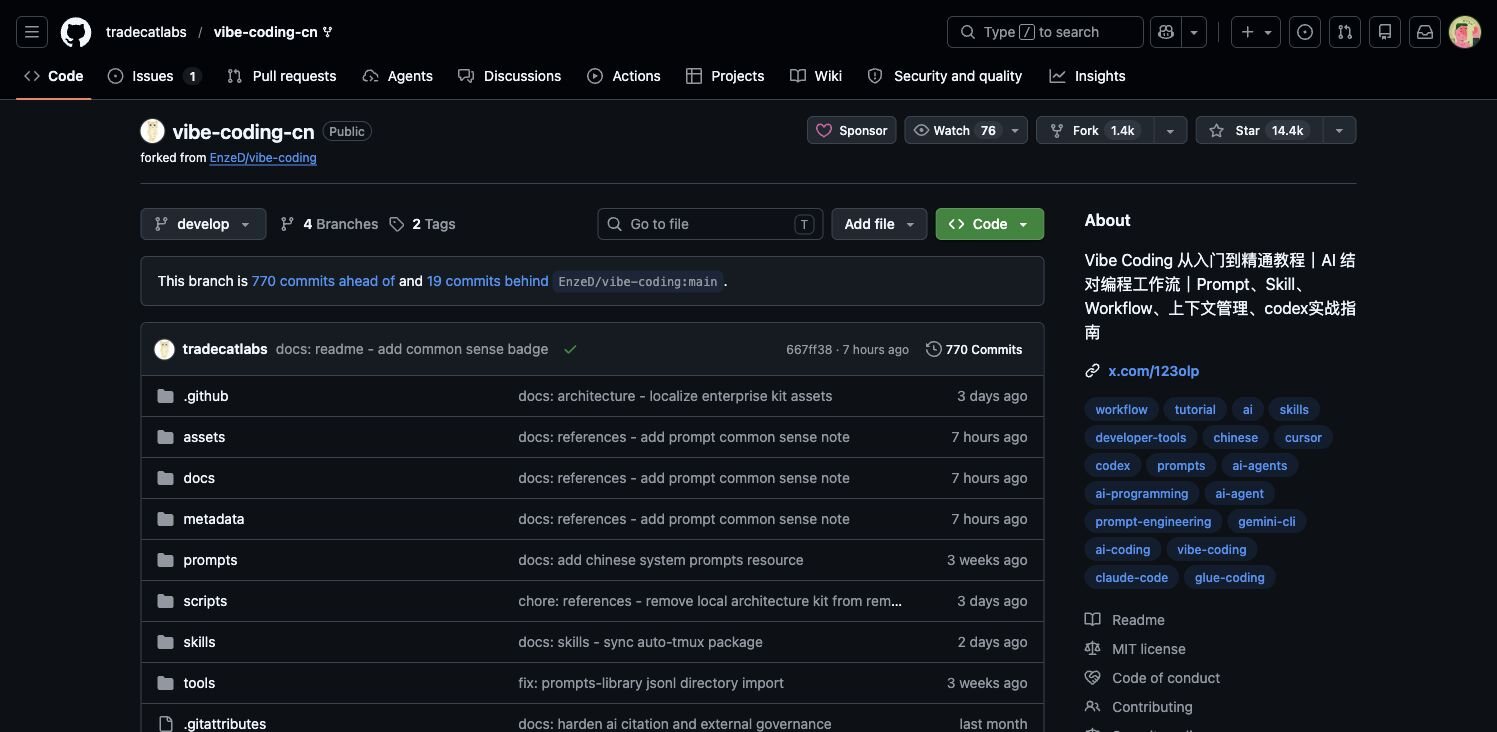Select the prompt-engineering topic tag
This screenshot has height=732, width=1497.
point(1153,522)
